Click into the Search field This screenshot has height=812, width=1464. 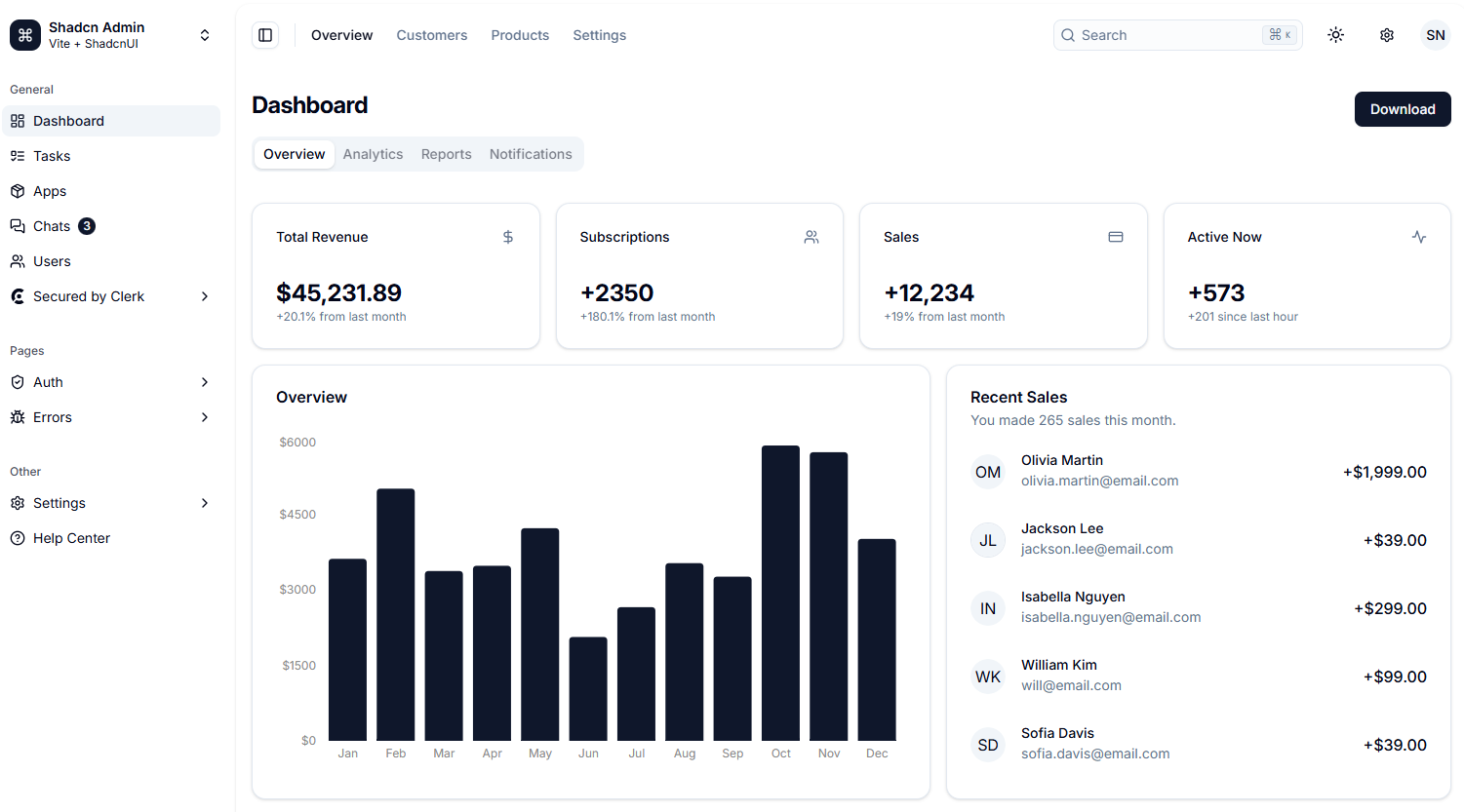pos(1166,35)
